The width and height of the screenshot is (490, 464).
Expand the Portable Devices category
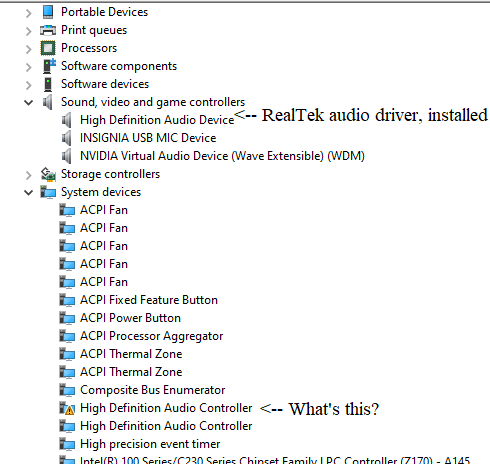point(29,13)
